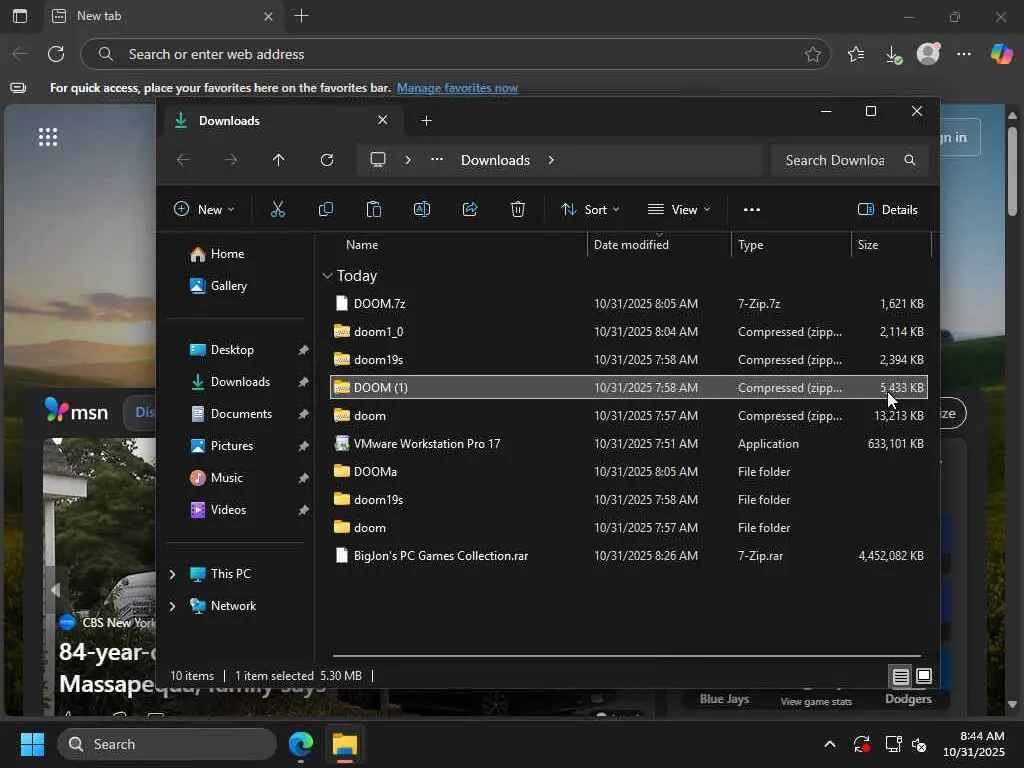This screenshot has height=768, width=1024.
Task: Switch to large thumbnails view icon
Action: (924, 676)
